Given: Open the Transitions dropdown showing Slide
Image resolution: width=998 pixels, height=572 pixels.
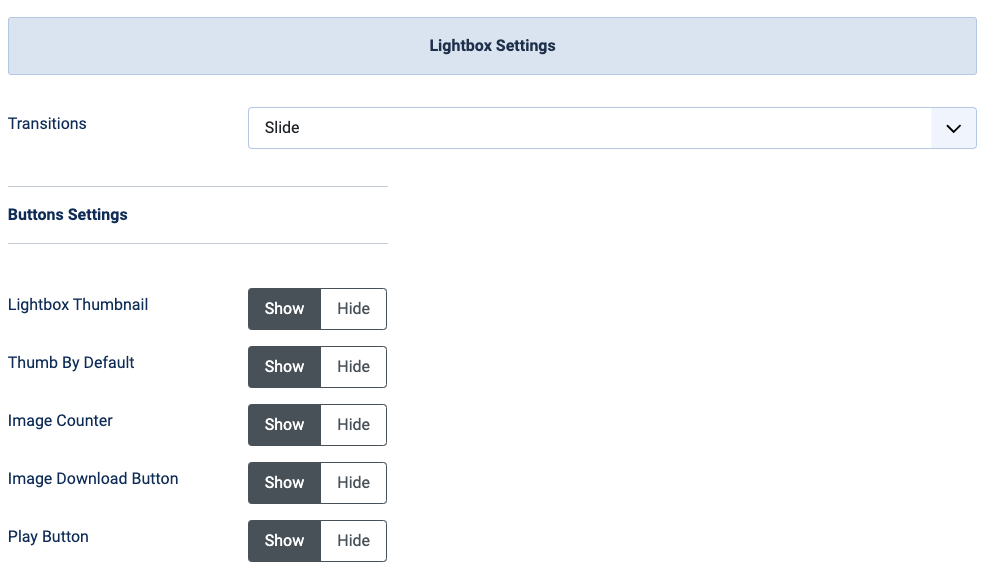Looking at the screenshot, I should click(x=612, y=128).
